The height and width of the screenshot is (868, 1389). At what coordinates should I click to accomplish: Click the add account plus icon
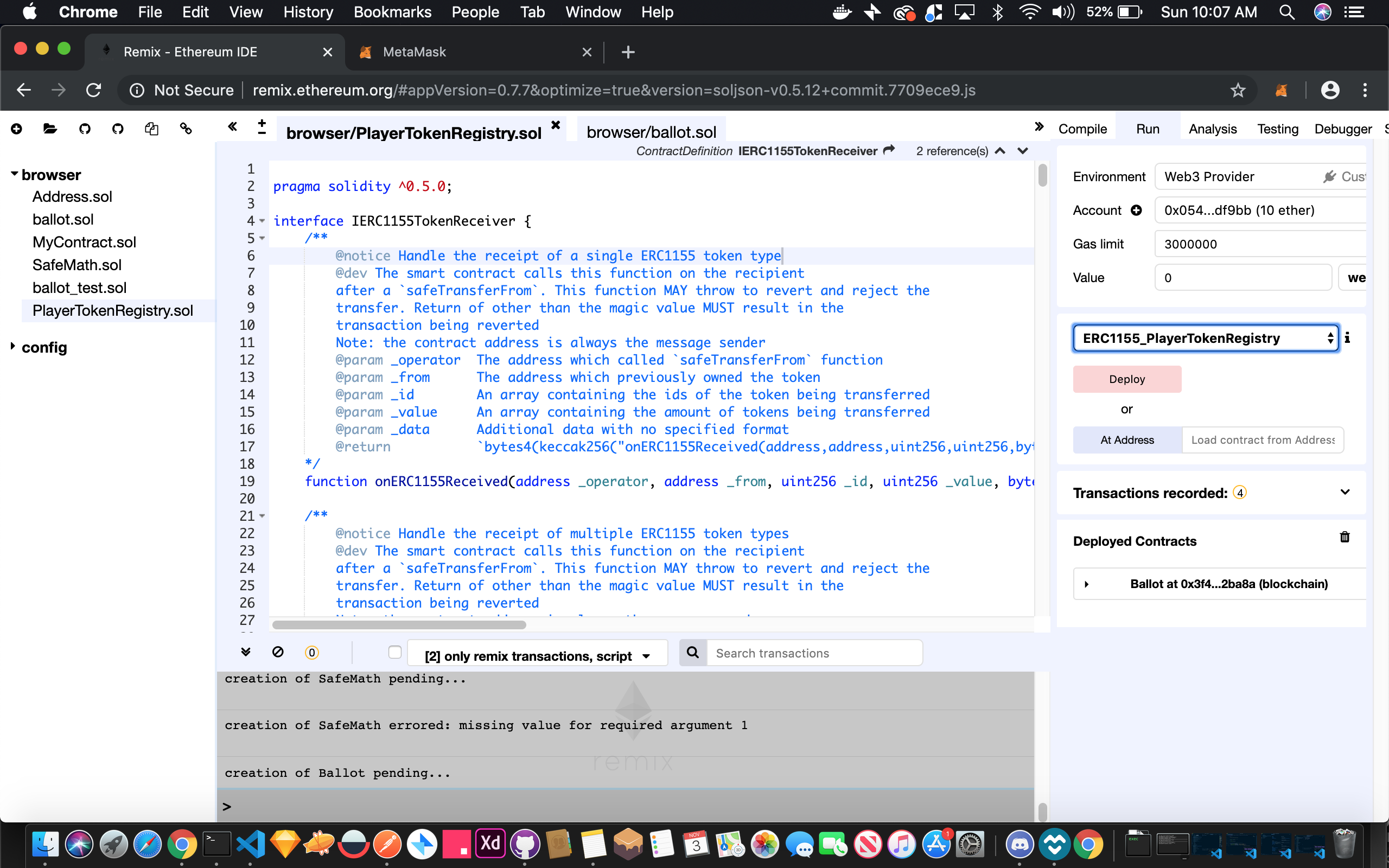[x=1137, y=210]
